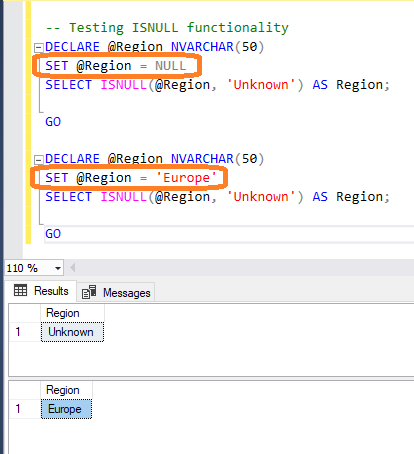Click the NULL keyword in SET statement

click(170, 66)
